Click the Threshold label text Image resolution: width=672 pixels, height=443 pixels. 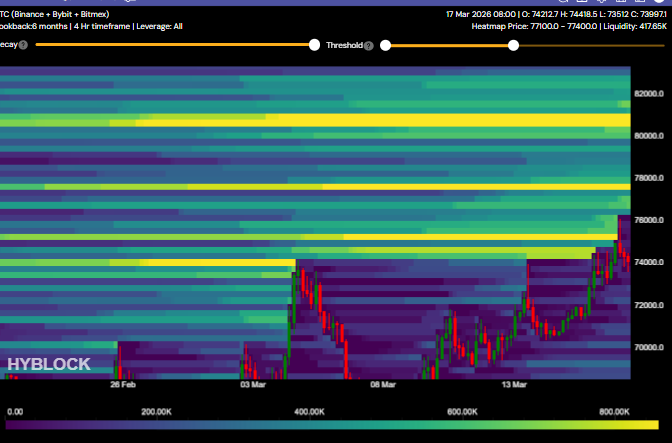344,45
